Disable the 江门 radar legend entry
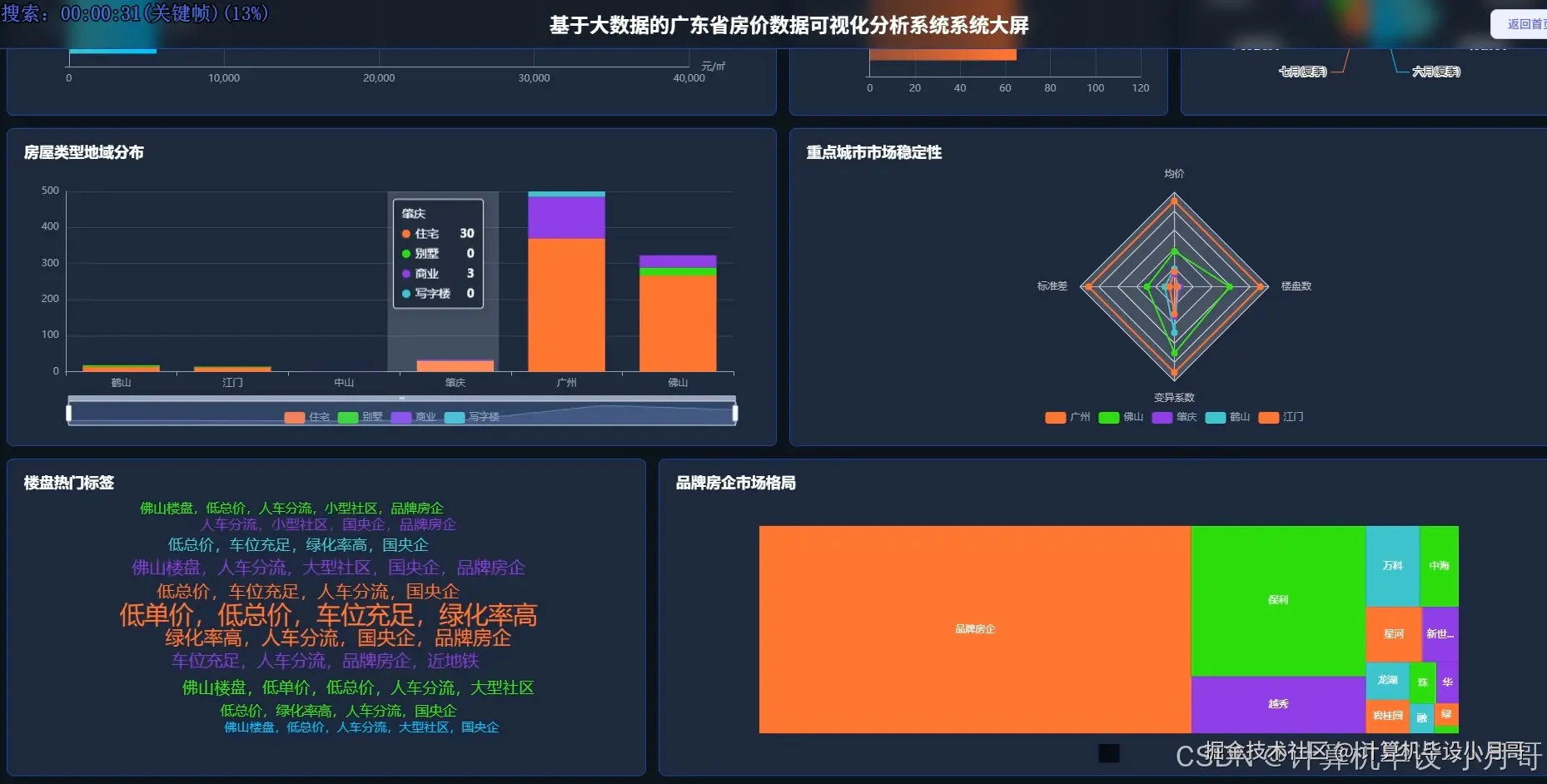 pos(1282,417)
